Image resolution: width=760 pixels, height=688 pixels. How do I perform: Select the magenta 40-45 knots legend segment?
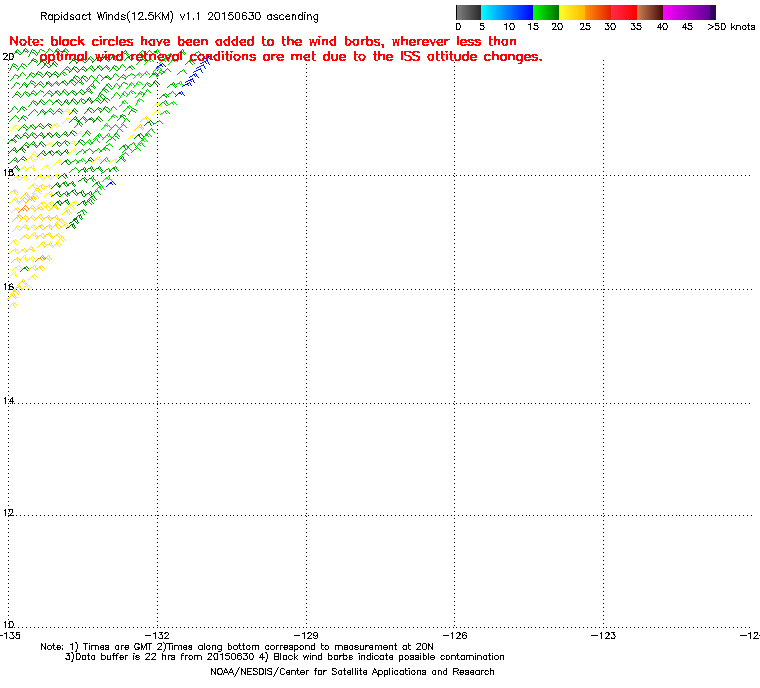[x=676, y=12]
